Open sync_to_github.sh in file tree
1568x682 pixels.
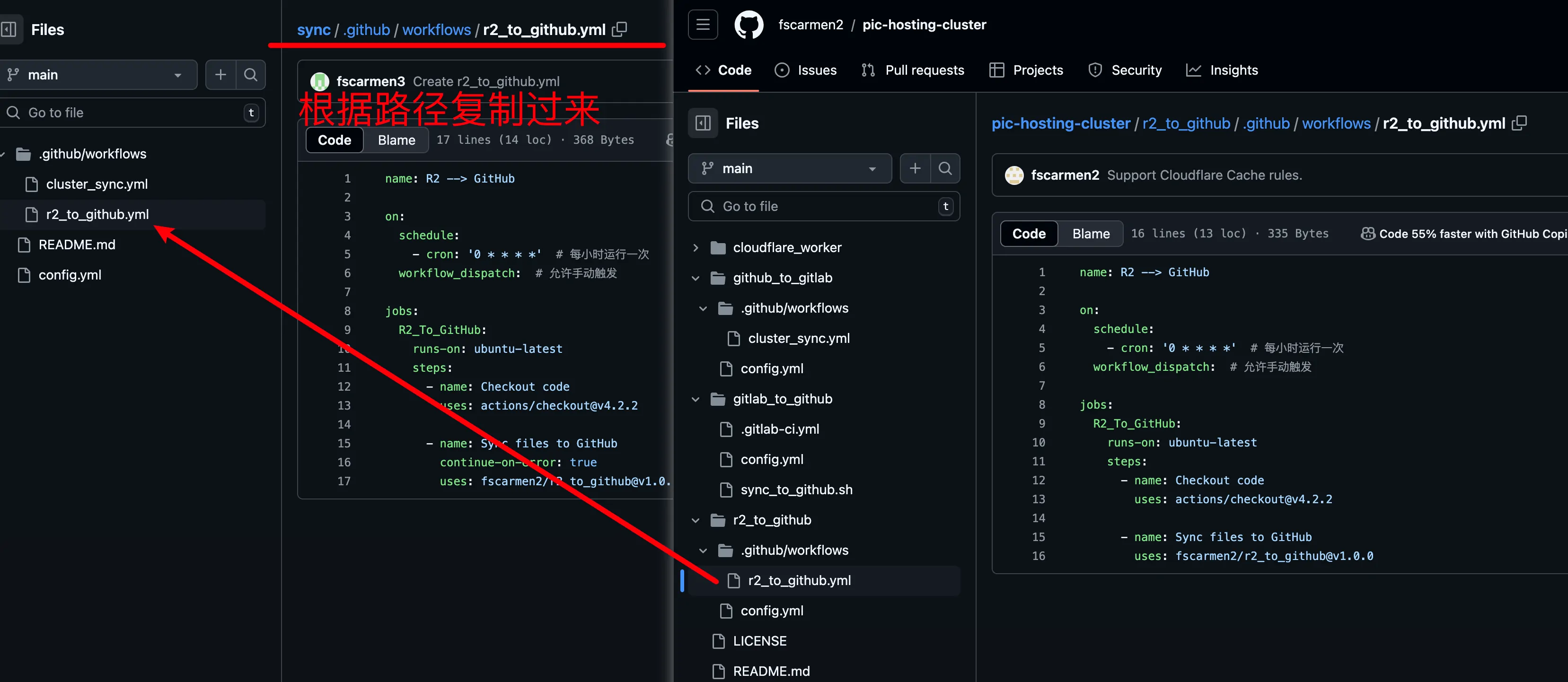click(x=796, y=490)
